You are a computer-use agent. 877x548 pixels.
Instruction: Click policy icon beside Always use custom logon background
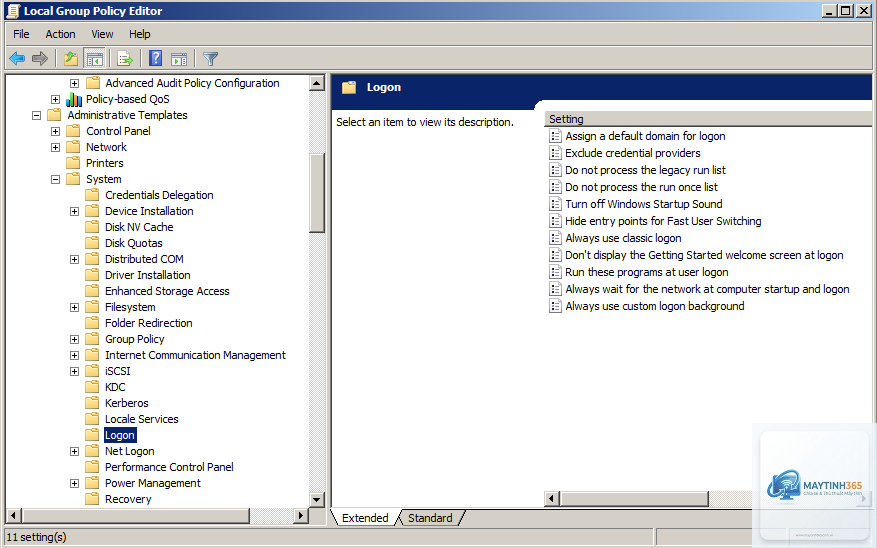click(x=555, y=306)
